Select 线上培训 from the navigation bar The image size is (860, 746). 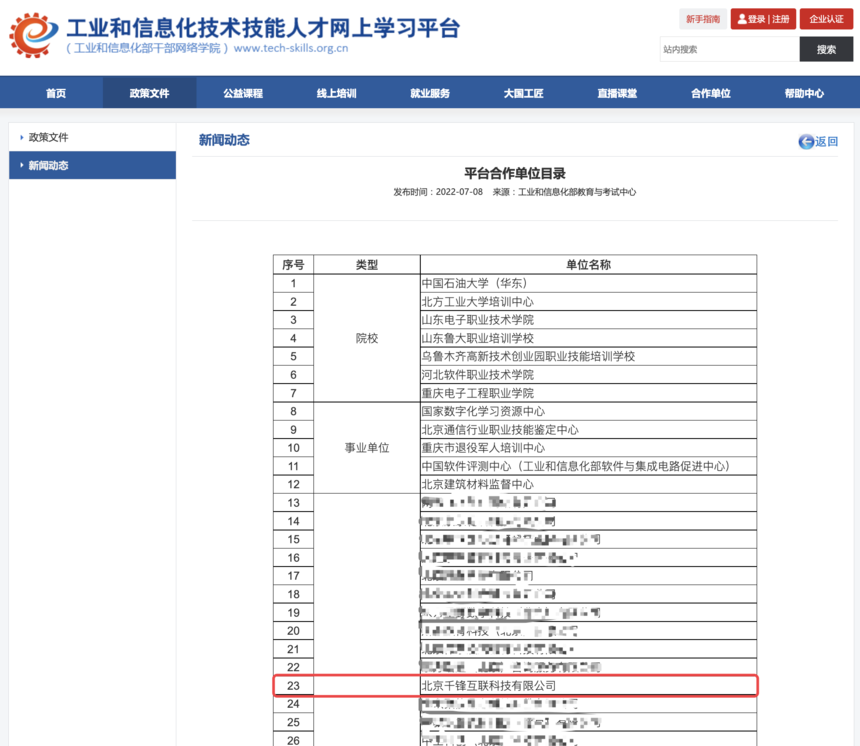pyautogui.click(x=337, y=93)
